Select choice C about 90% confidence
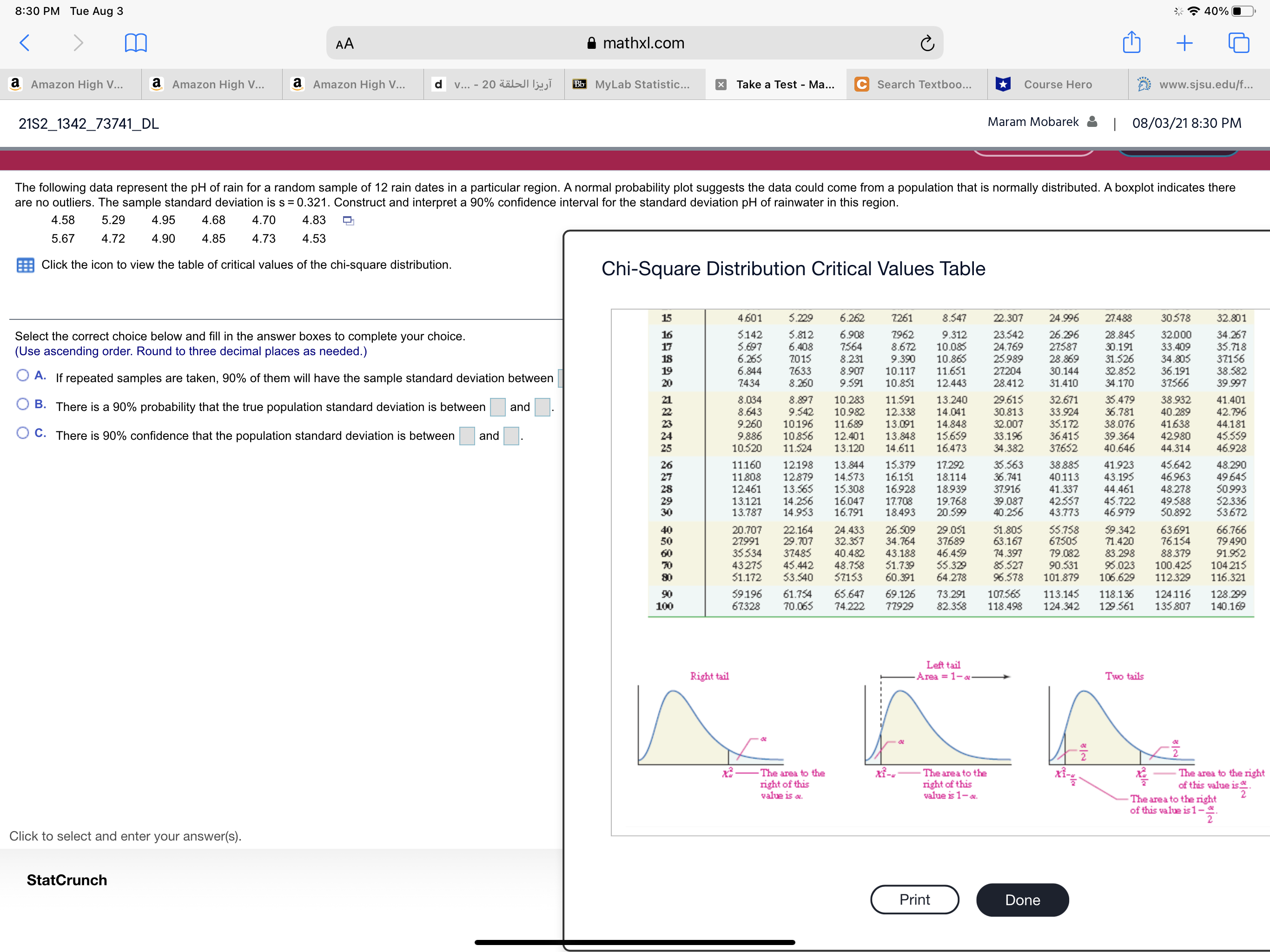 (22, 432)
